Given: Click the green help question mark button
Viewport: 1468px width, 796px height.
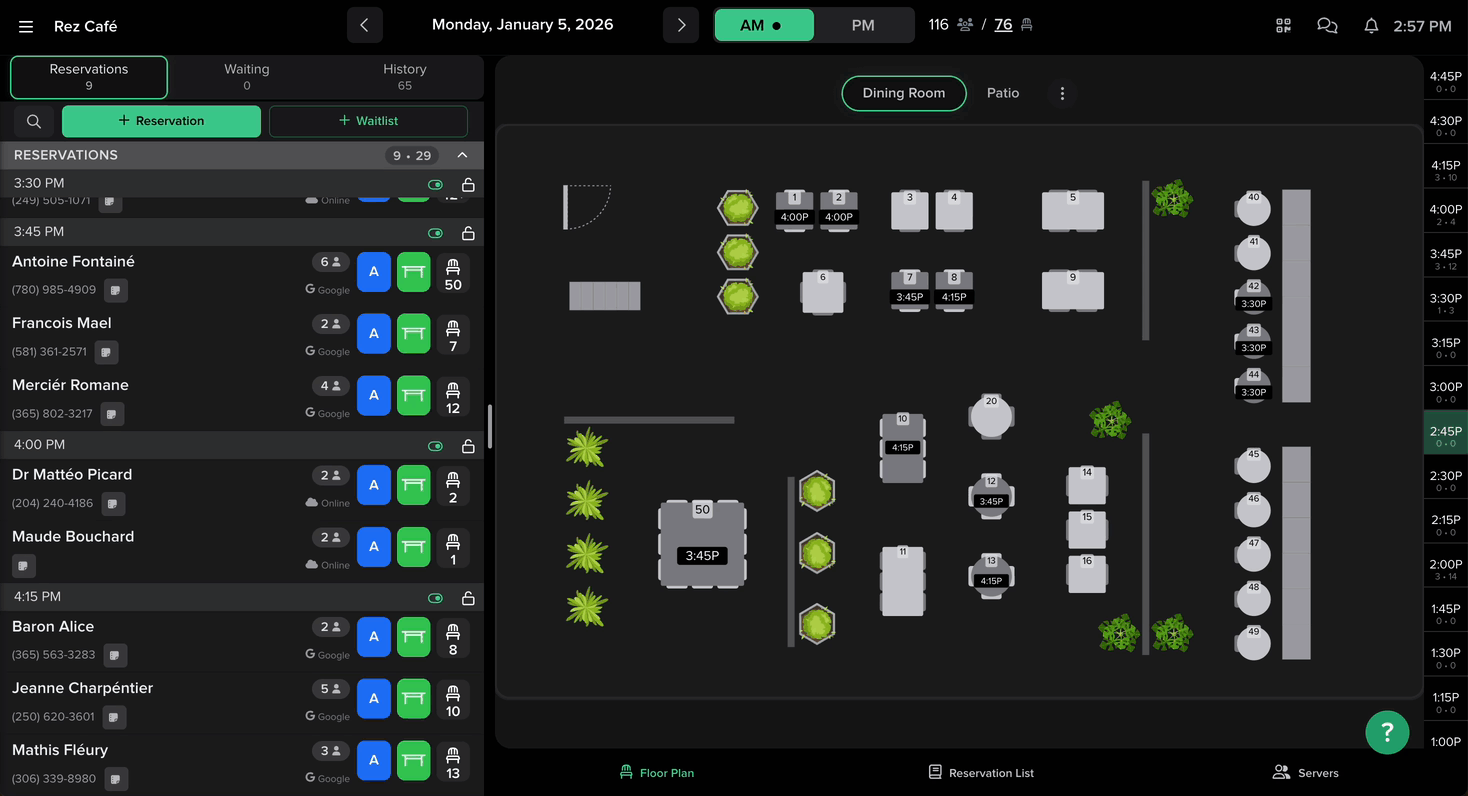Looking at the screenshot, I should (x=1387, y=732).
